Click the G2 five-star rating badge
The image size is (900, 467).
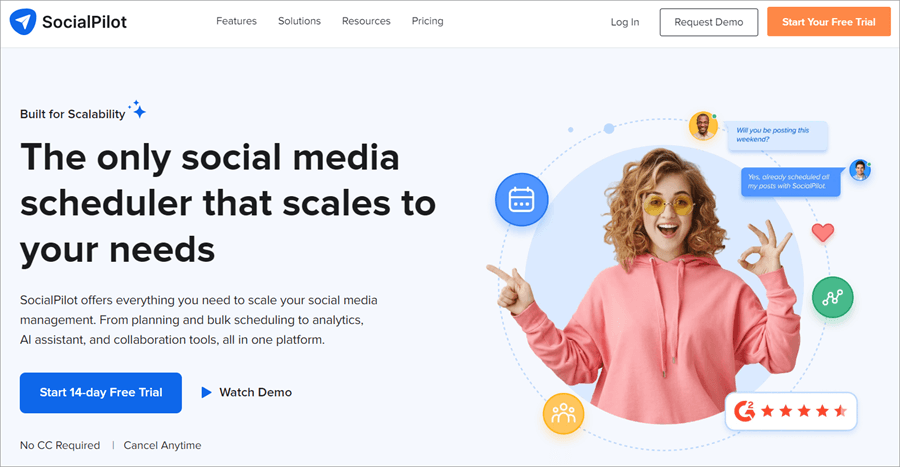click(x=791, y=411)
